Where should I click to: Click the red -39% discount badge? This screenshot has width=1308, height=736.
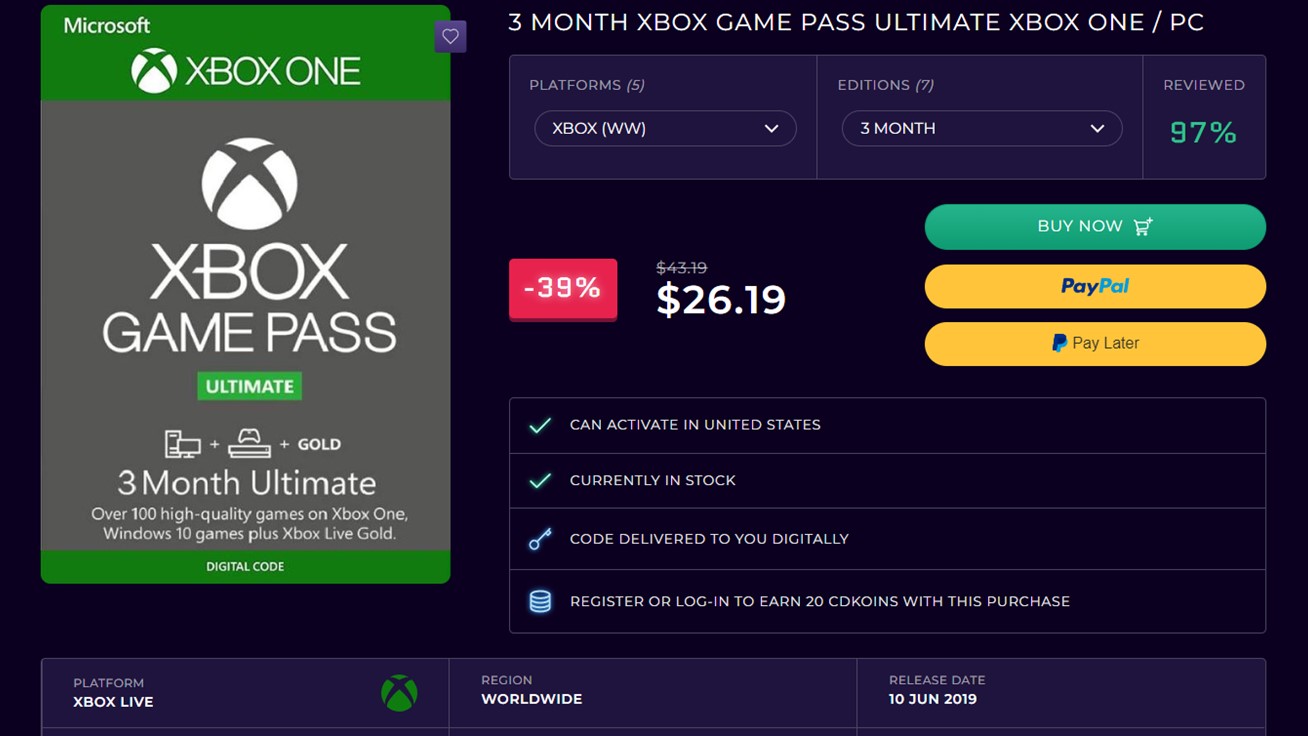[x=563, y=289]
